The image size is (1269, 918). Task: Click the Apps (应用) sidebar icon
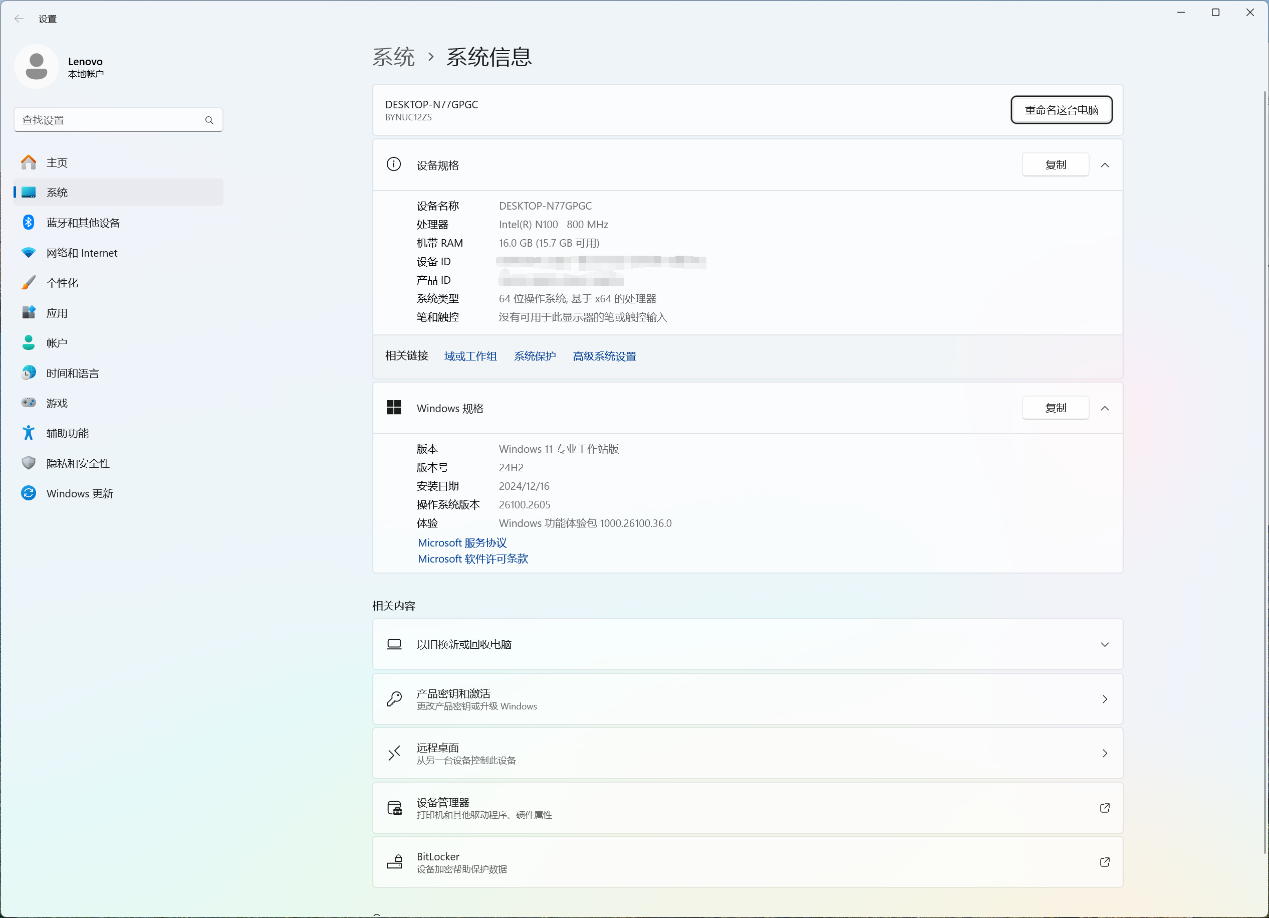(29, 313)
